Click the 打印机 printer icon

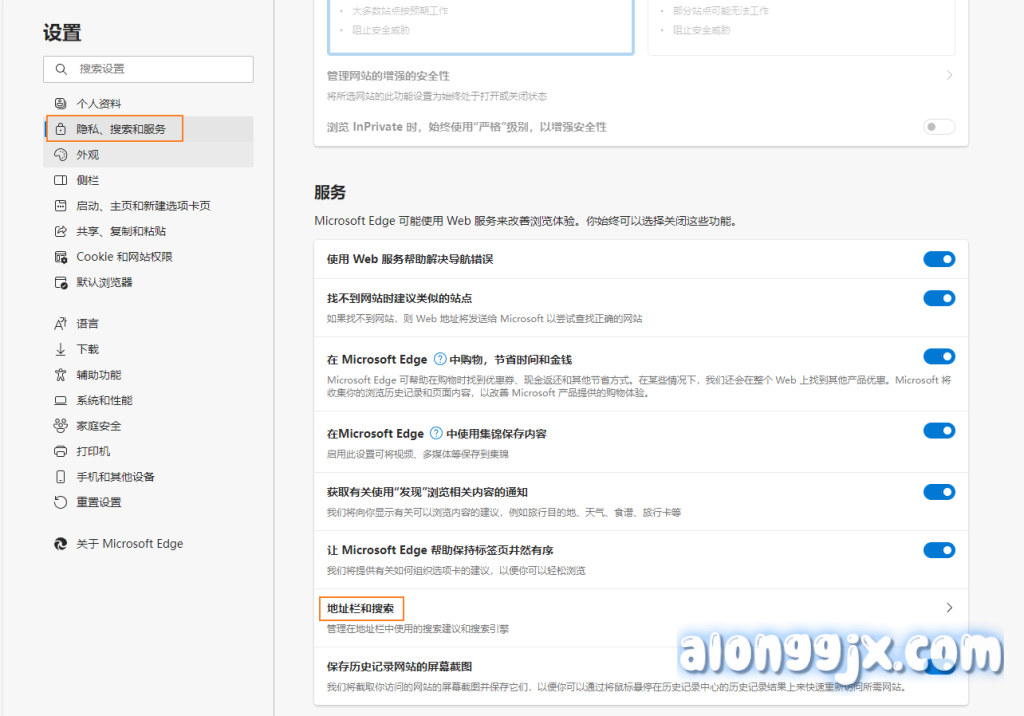(x=60, y=451)
